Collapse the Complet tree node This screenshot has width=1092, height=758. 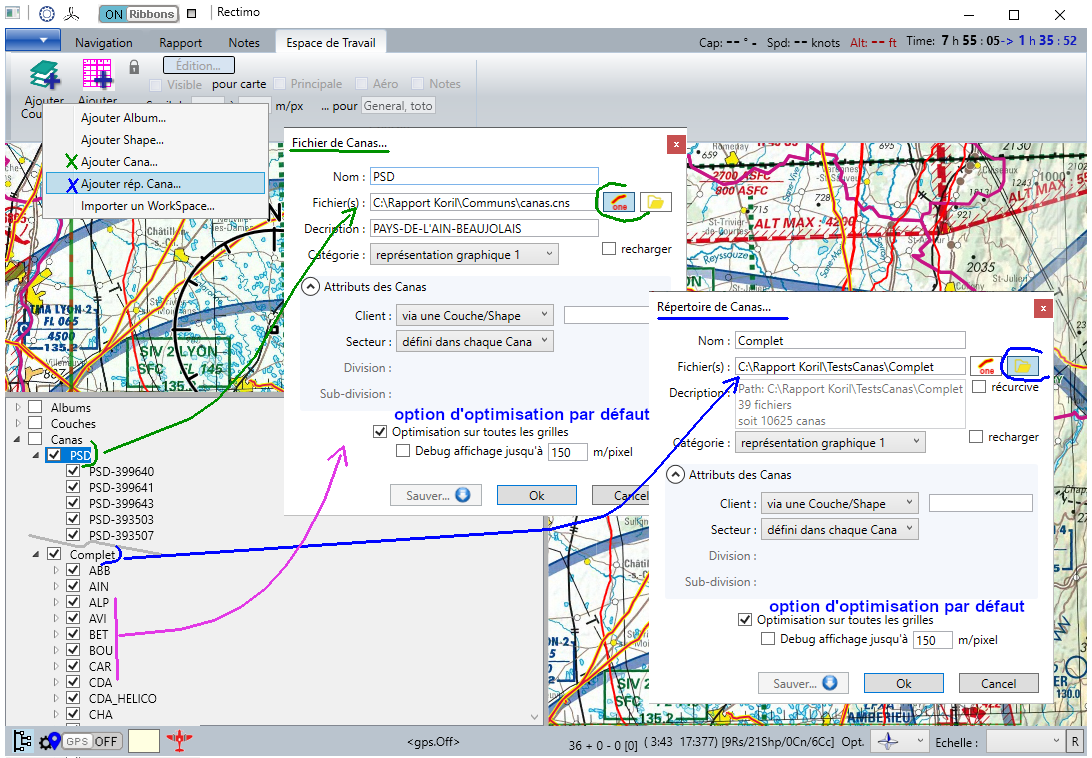tap(36, 554)
